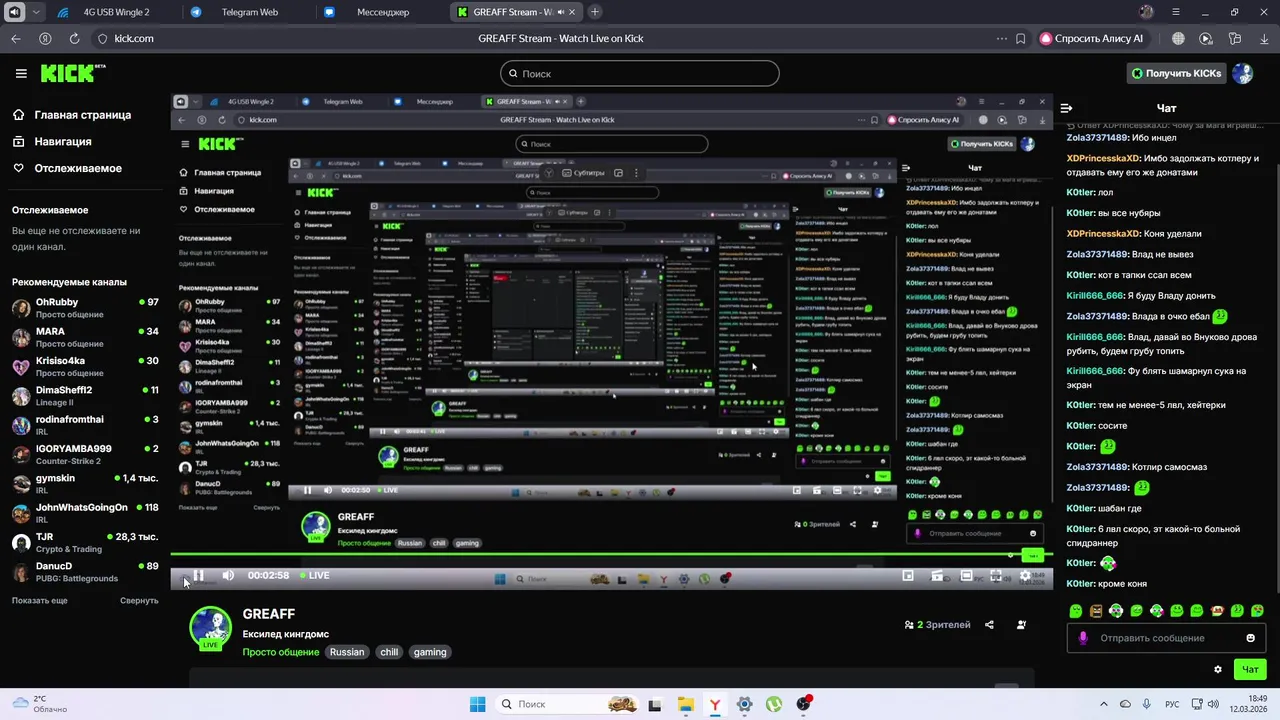Open chat settings gear icon
The image size is (1280, 720).
point(1217,669)
